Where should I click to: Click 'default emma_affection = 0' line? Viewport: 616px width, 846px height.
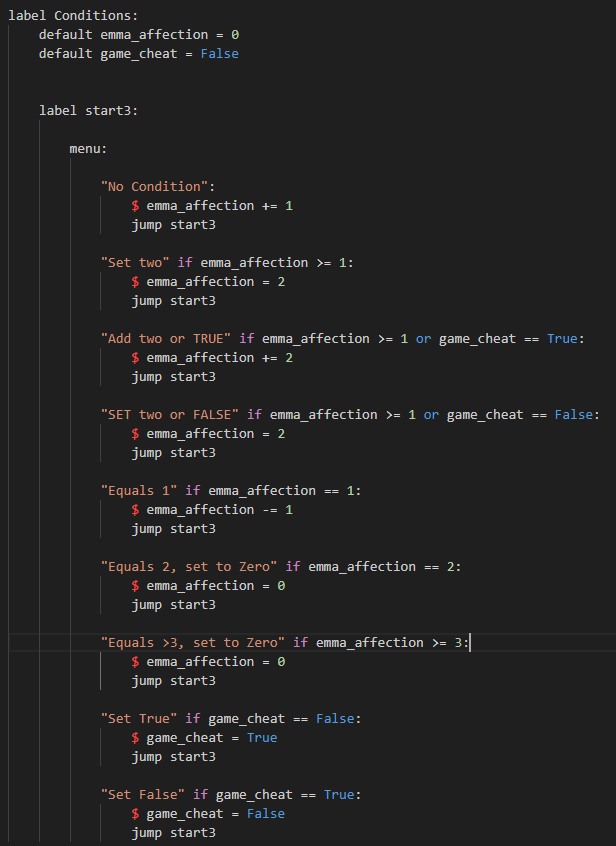(139, 35)
